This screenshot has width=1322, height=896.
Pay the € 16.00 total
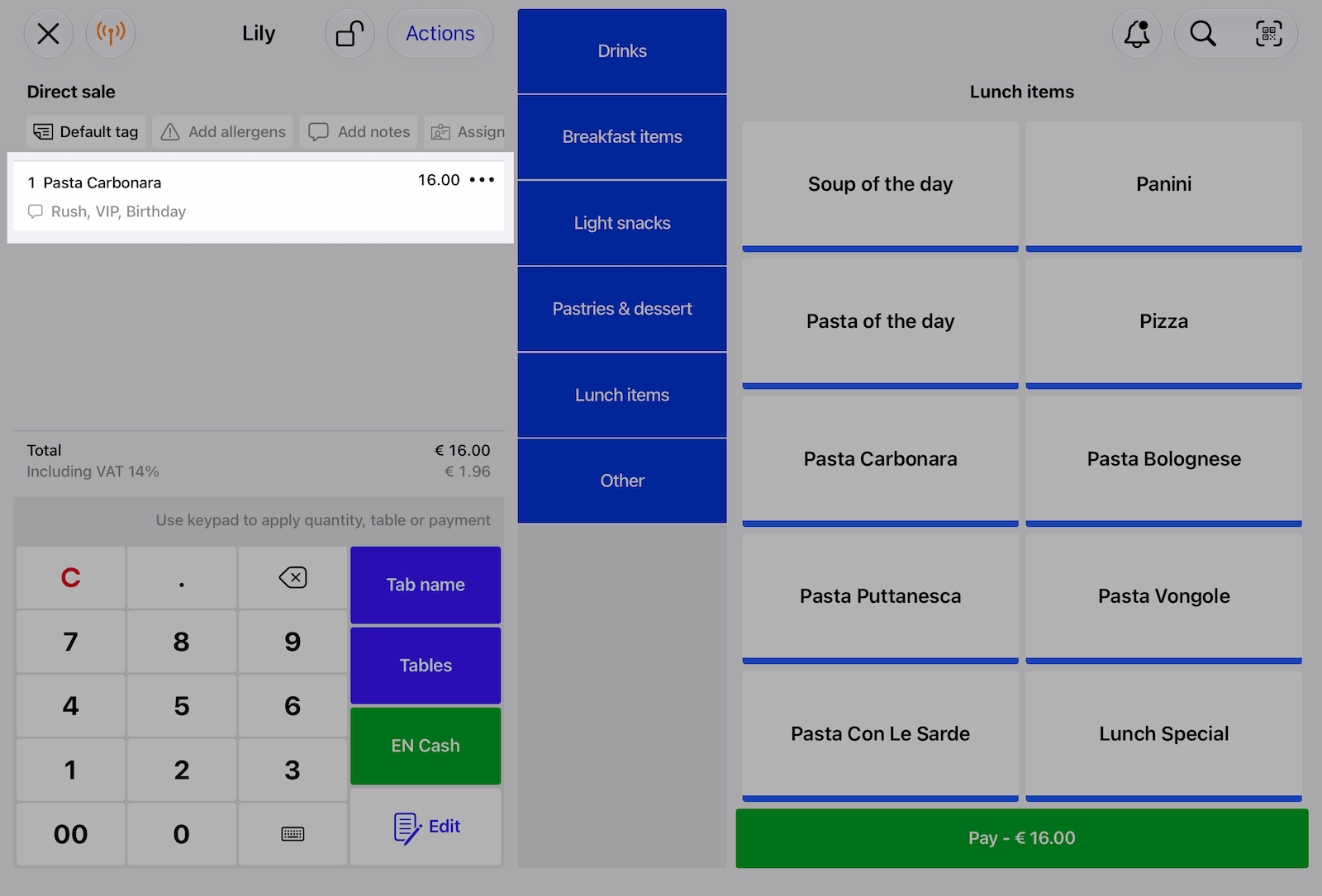pyautogui.click(x=1022, y=838)
